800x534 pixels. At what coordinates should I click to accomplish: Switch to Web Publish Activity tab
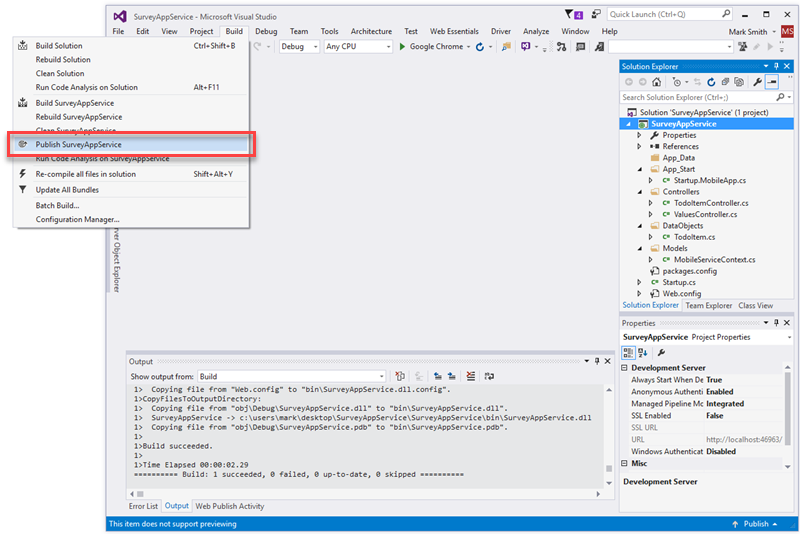coord(230,506)
